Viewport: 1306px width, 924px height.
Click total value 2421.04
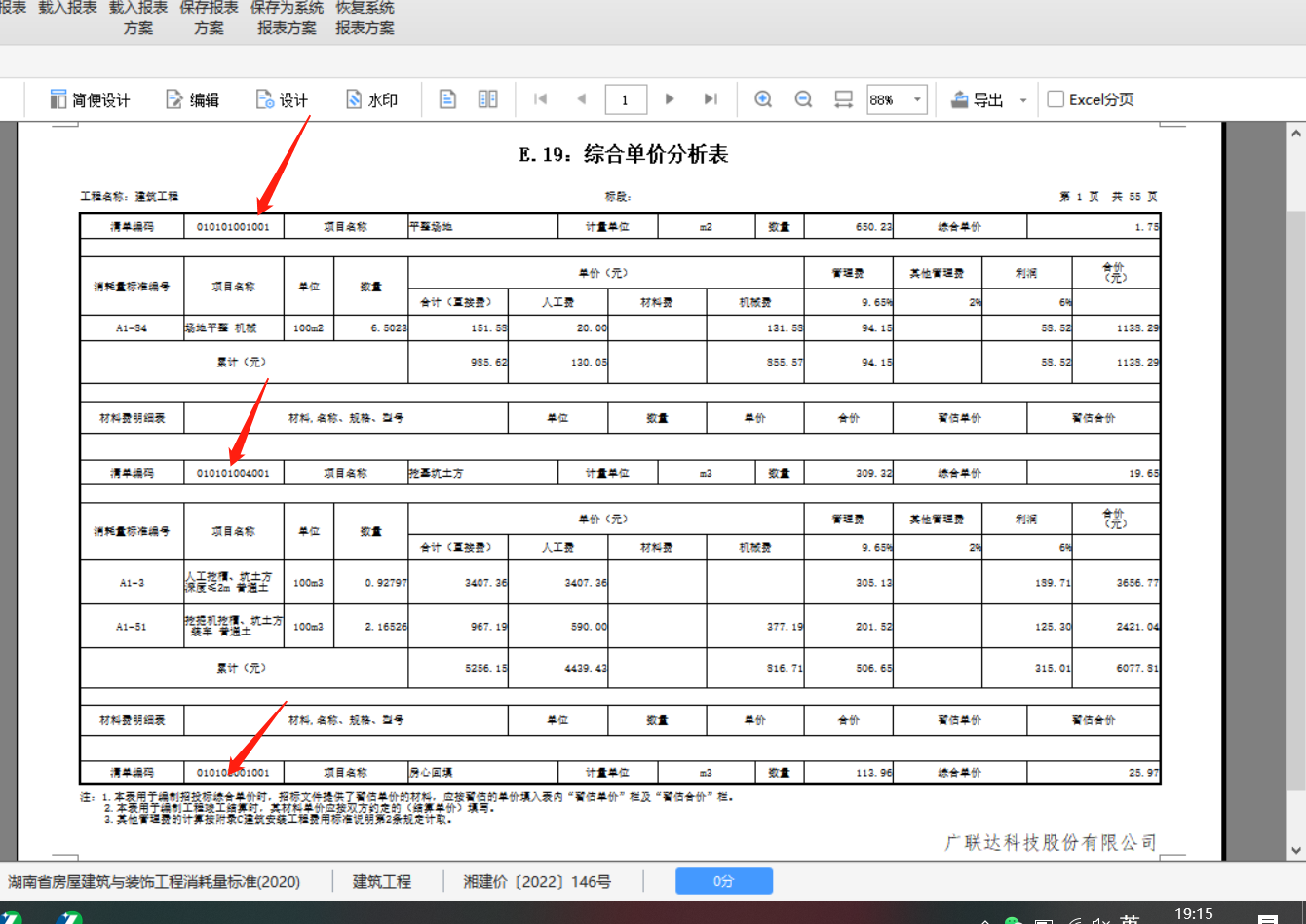coord(1137,627)
